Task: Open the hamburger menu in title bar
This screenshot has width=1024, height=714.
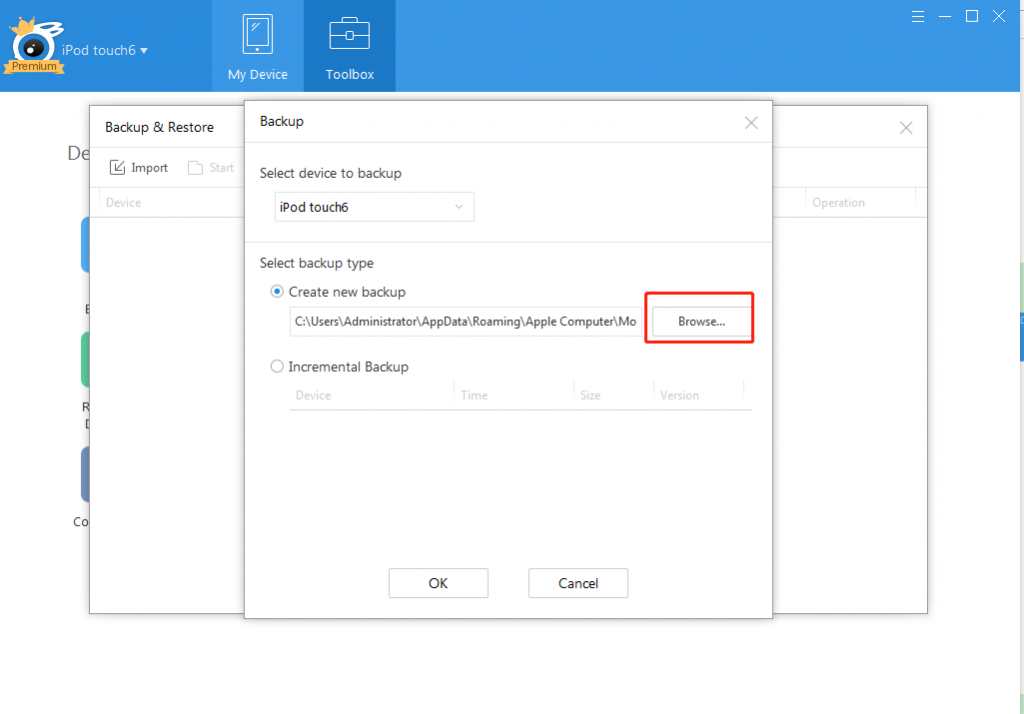Action: (920, 16)
